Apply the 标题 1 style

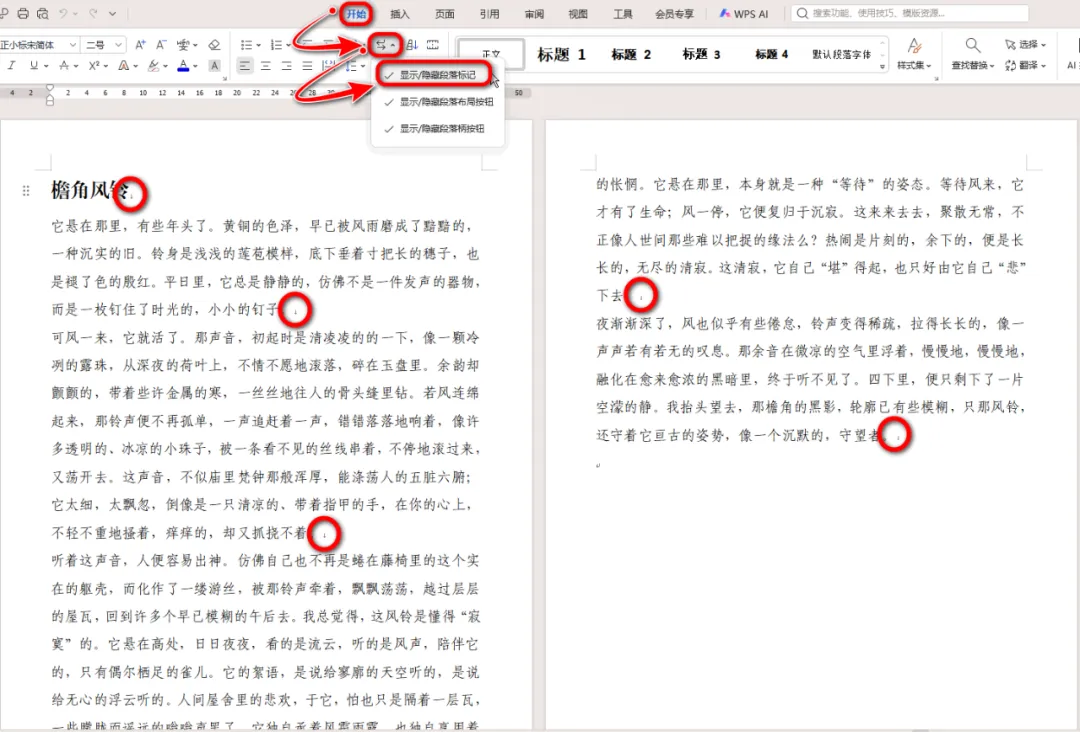(561, 54)
